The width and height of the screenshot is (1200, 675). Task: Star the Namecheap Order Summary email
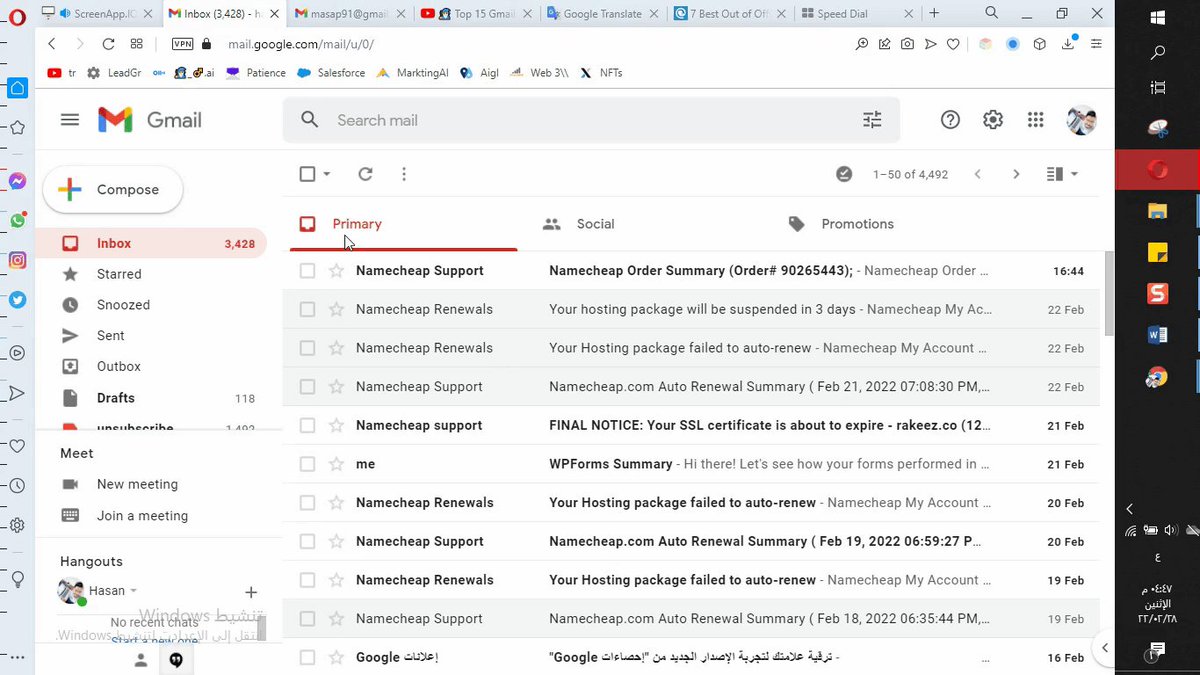tap(336, 271)
